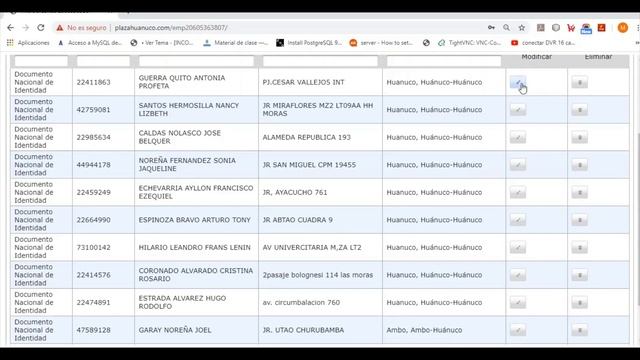Edit the SANTOS HERMOSILLA NANCY LIZBETH record
The image size is (640, 360).
click(518, 110)
